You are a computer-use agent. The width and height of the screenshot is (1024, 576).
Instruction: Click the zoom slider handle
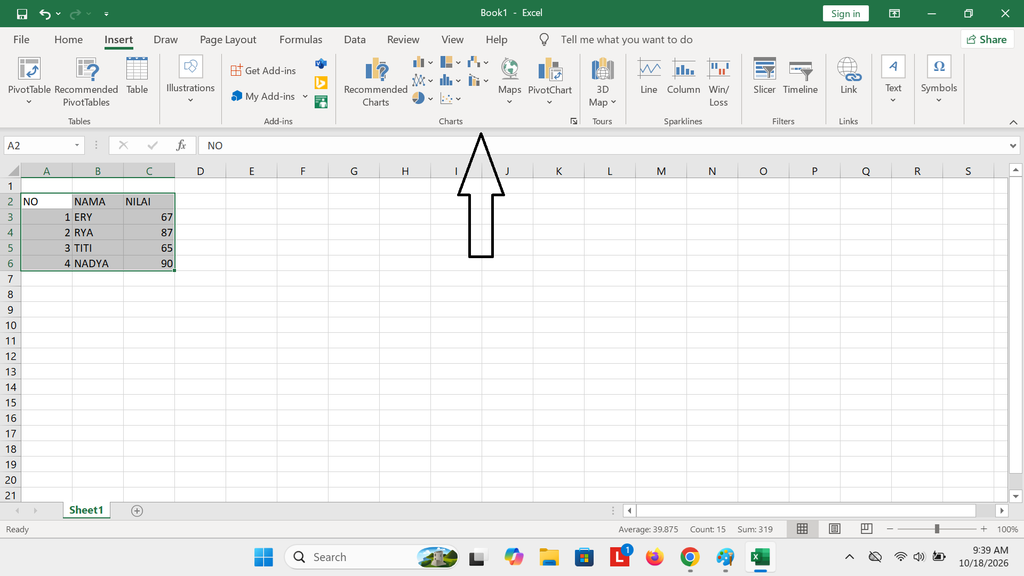[936, 529]
